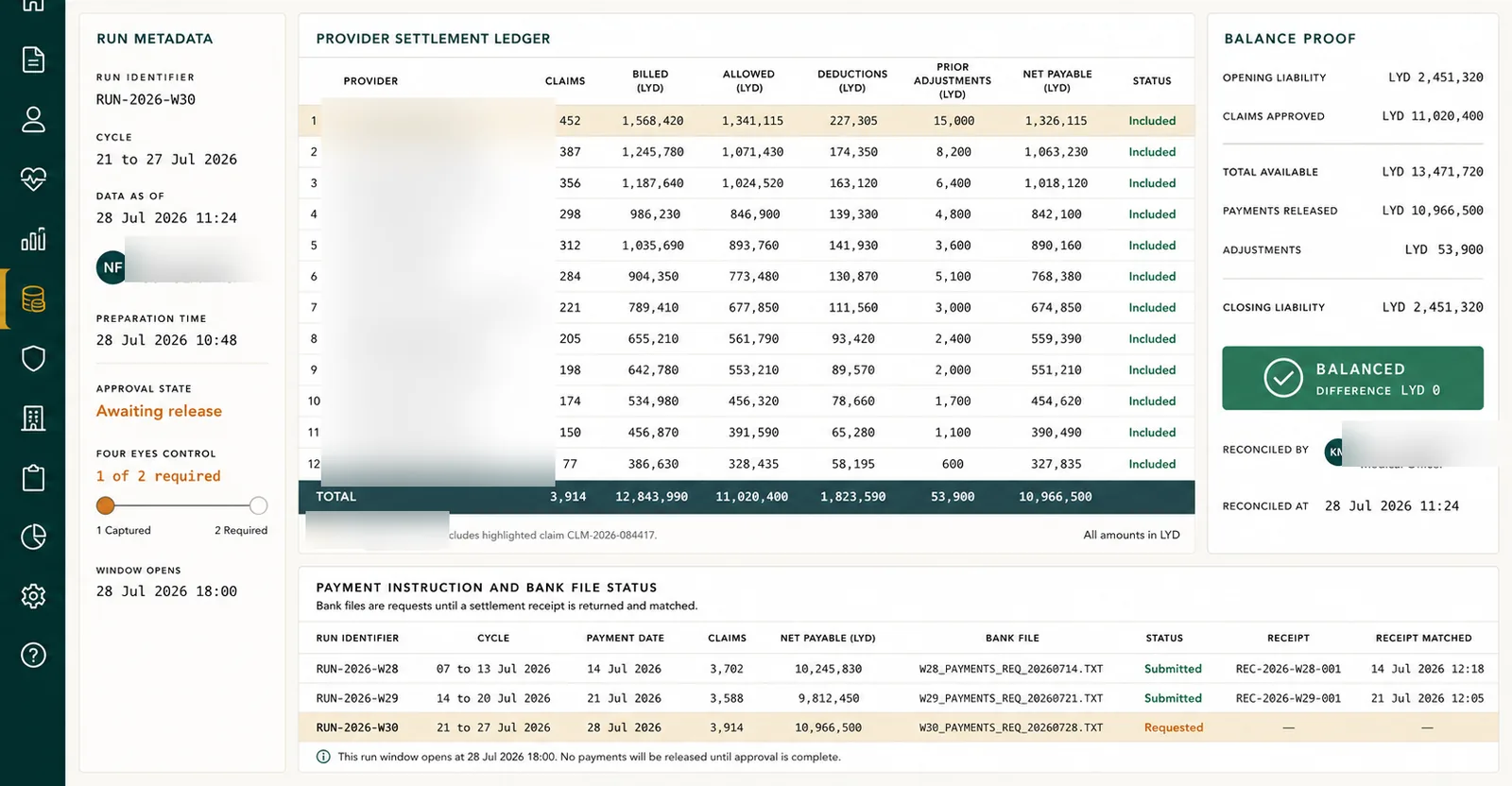Click claims count 198

click(x=570, y=370)
